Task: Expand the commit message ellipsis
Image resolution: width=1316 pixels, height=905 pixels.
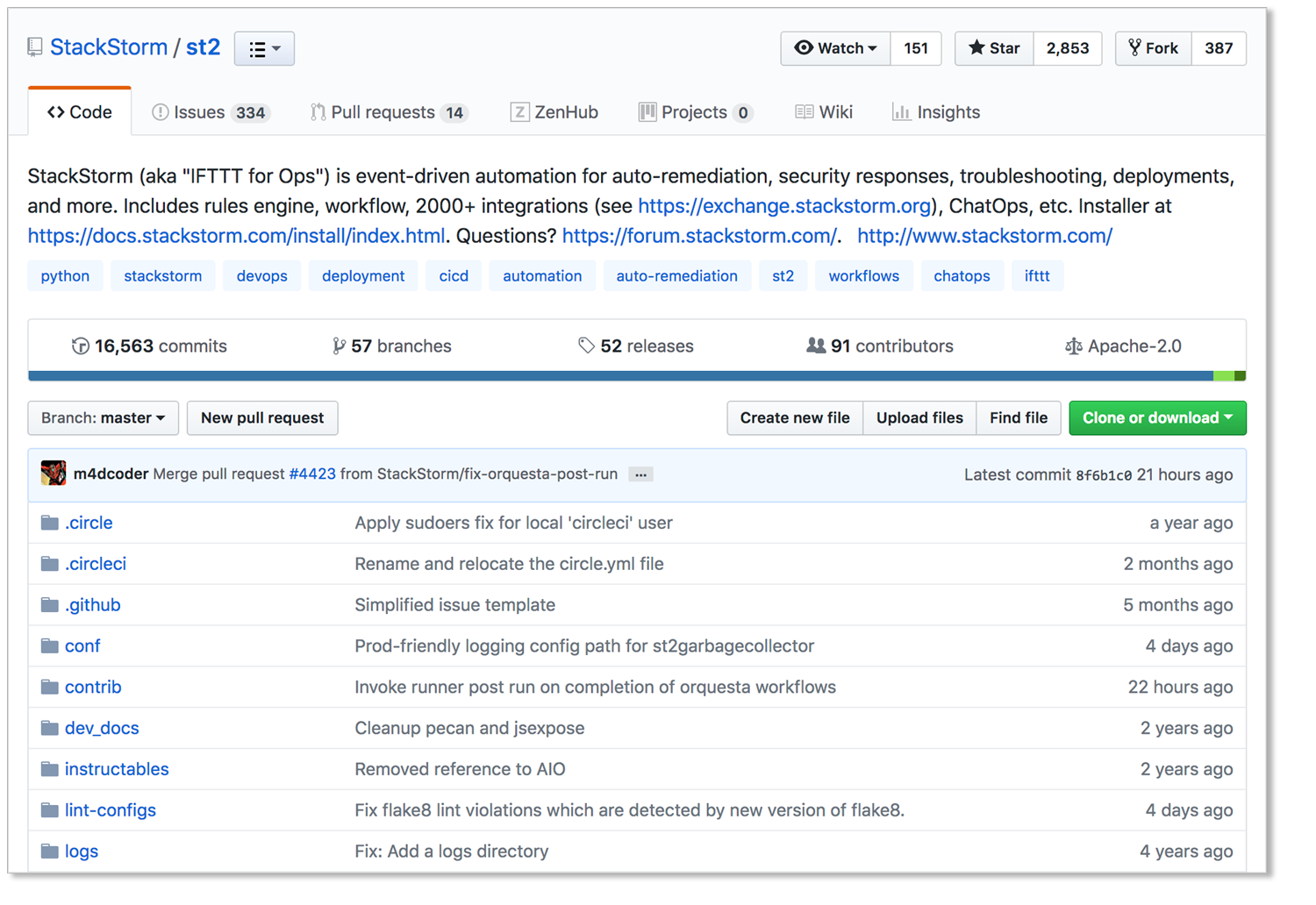Action: coord(641,474)
